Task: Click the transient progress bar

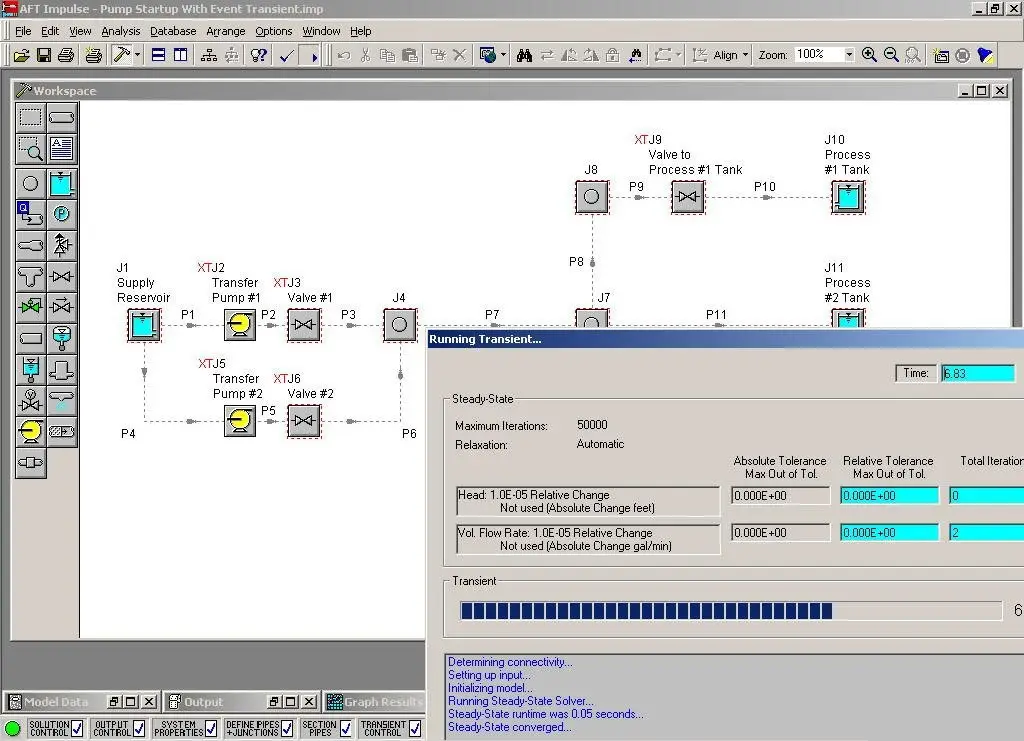Action: [731, 611]
